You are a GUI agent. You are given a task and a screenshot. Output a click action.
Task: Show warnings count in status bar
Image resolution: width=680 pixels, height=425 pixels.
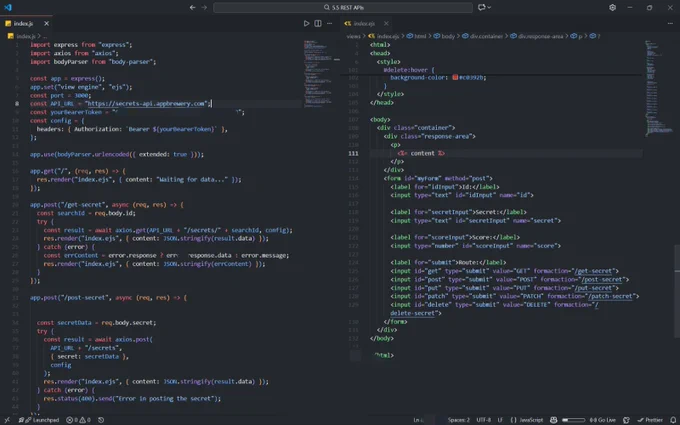click(x=85, y=420)
